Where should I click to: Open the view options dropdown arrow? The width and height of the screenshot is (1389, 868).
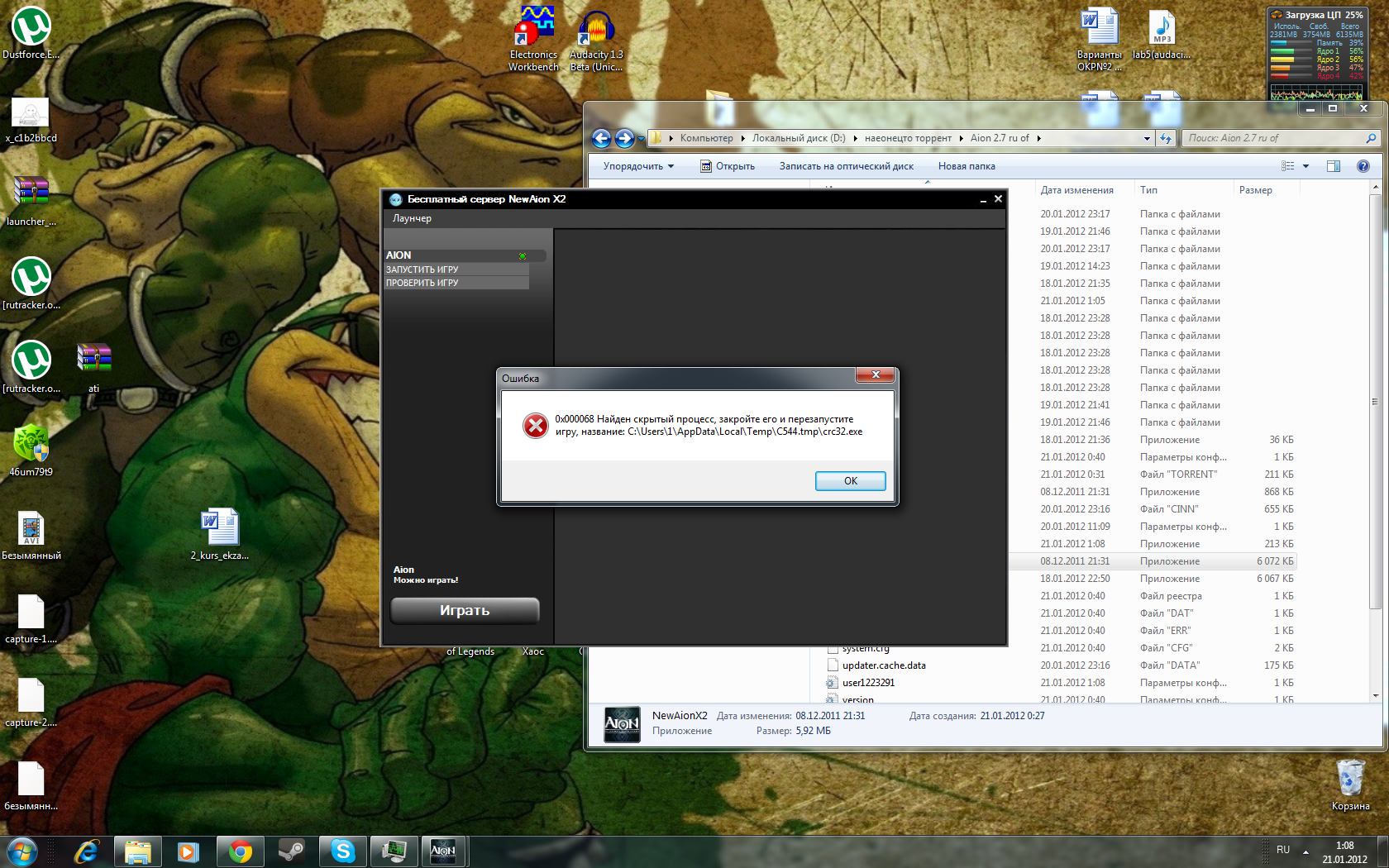point(1306,166)
